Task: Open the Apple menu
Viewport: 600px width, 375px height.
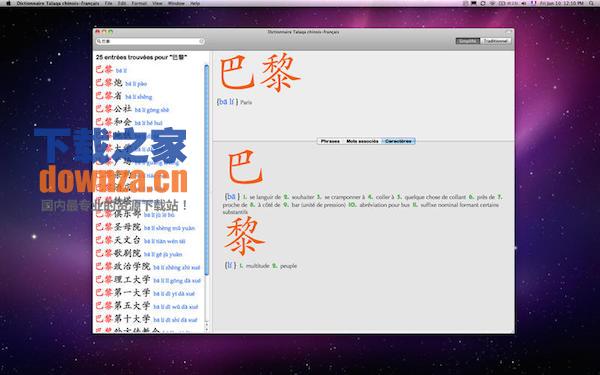Action: point(8,3)
